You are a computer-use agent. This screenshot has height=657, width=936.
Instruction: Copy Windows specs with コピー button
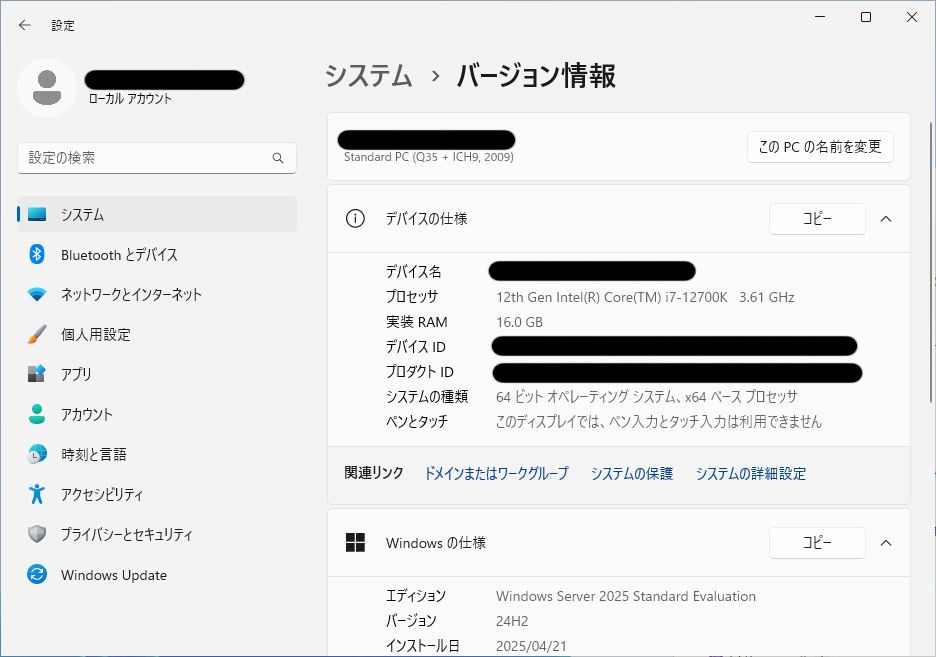(x=817, y=543)
